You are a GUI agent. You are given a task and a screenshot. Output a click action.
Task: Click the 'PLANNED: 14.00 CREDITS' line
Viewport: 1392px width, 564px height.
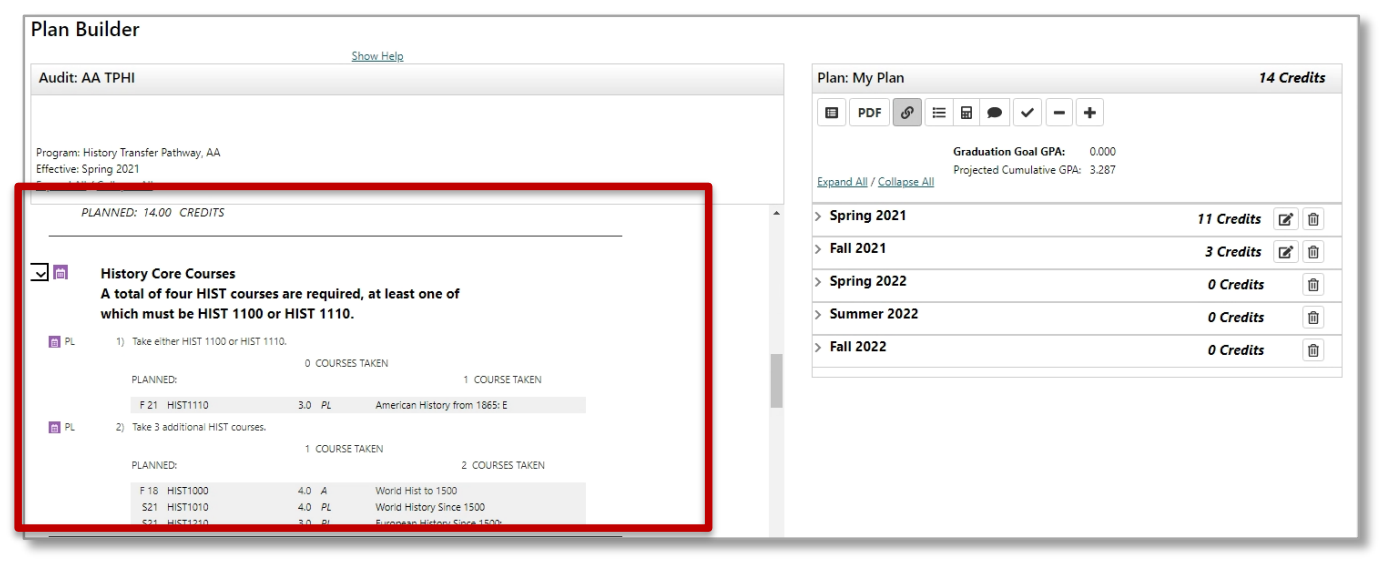tap(152, 212)
